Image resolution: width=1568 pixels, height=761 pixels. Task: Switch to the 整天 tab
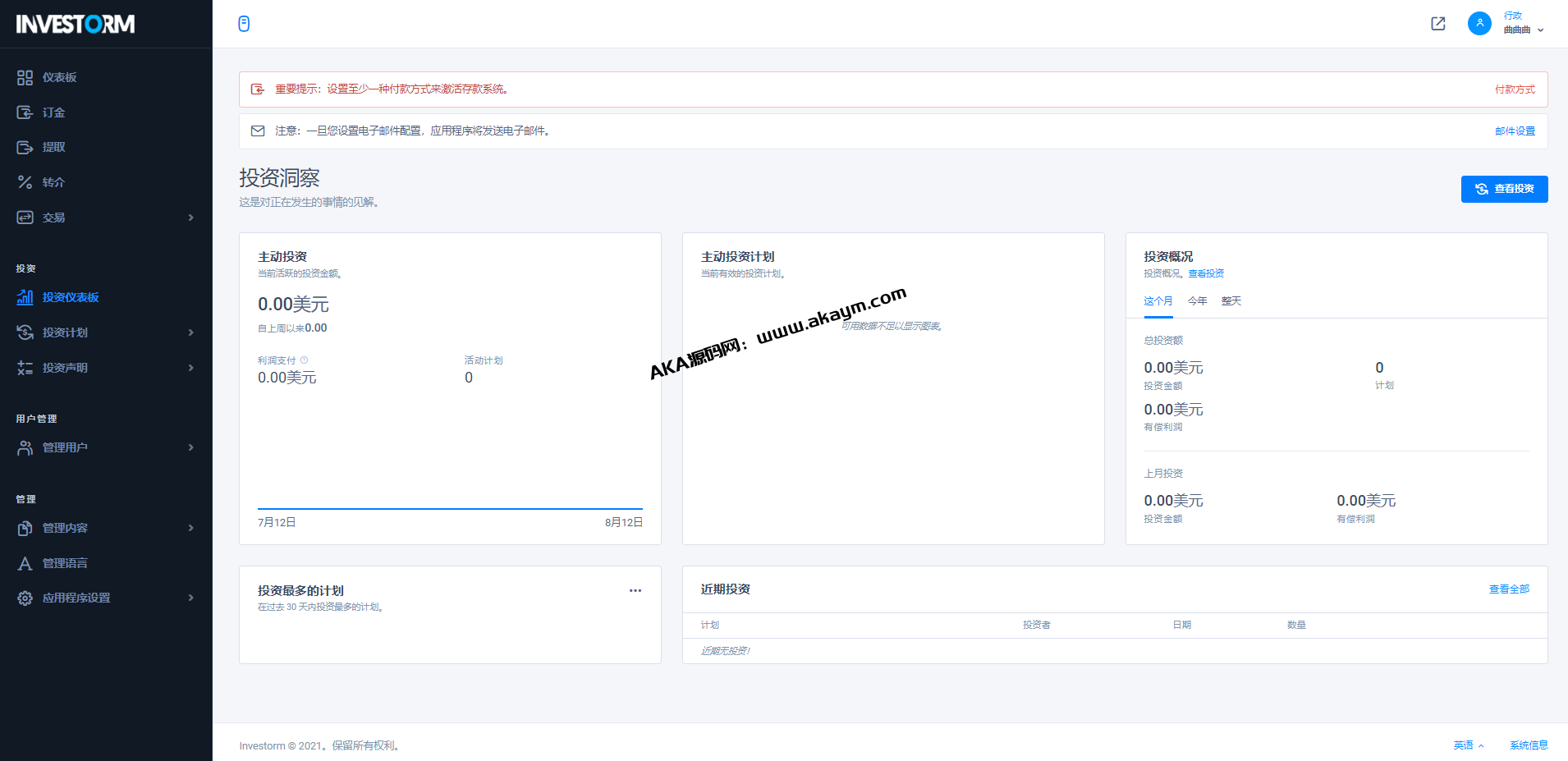click(1231, 301)
